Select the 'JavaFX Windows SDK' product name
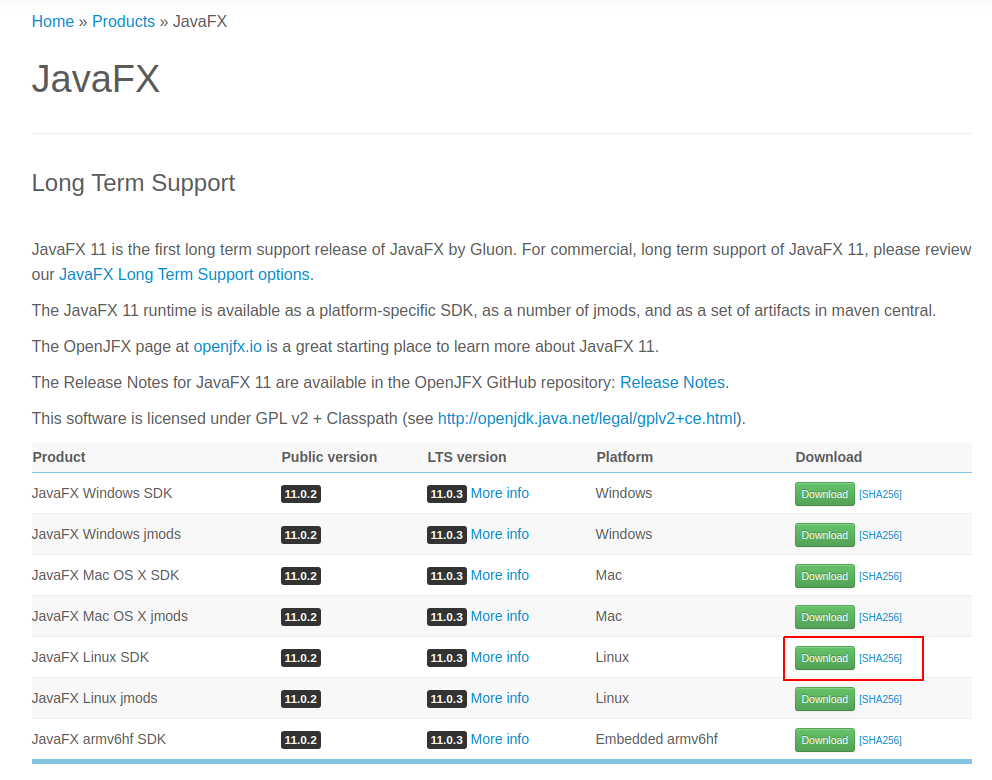The width and height of the screenshot is (992, 780). point(102,493)
